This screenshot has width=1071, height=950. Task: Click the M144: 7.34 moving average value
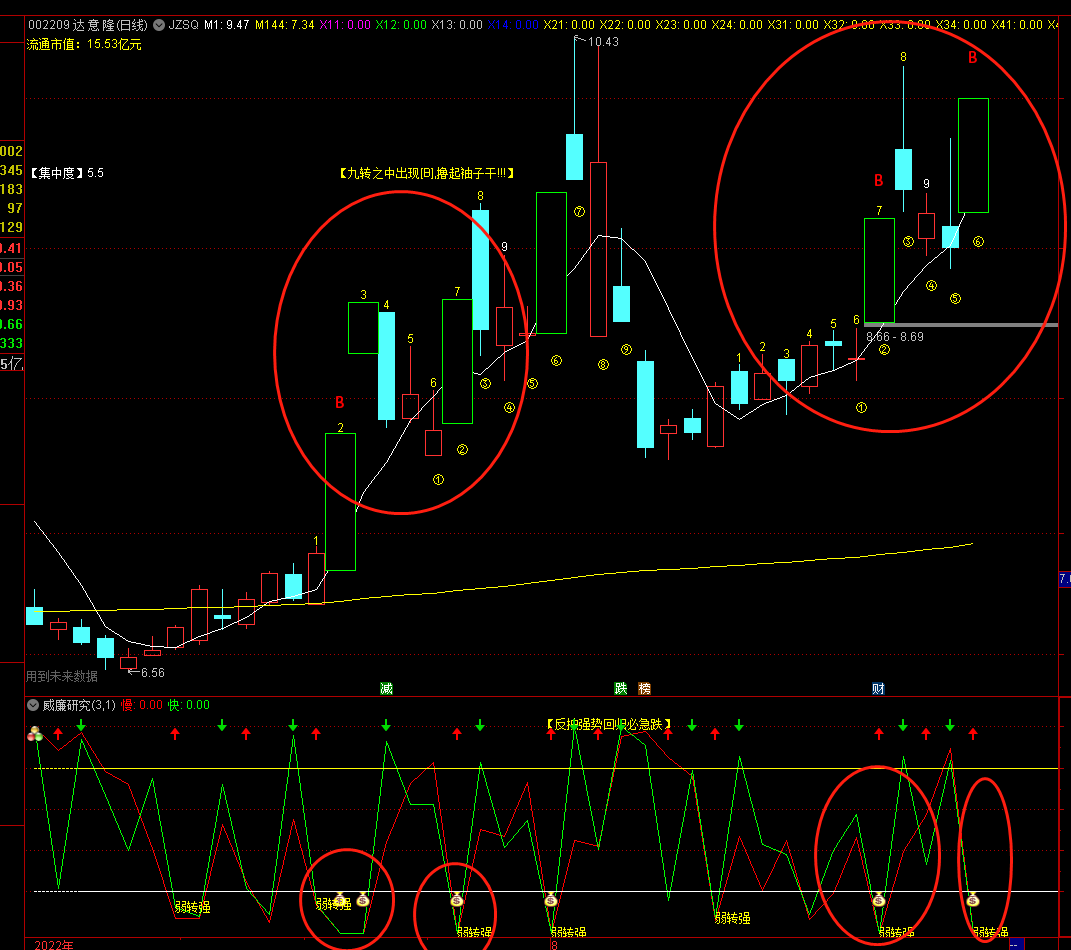tap(285, 25)
